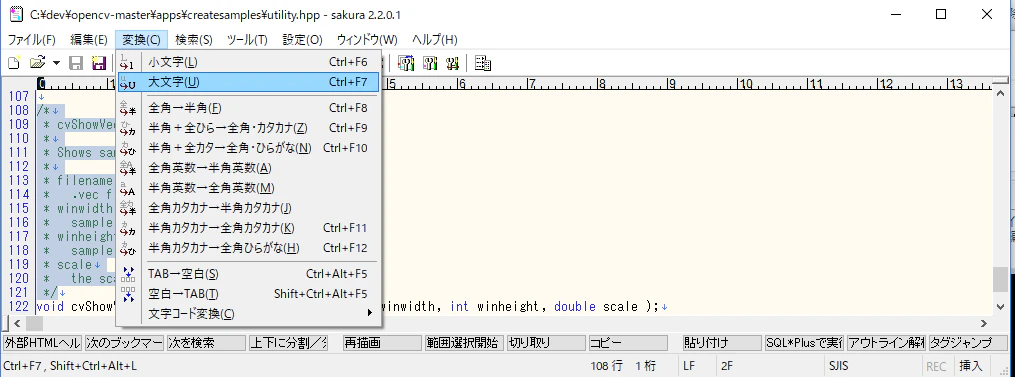Select 半角+全ひら→全角・カタカナ(Z)
The width and height of the screenshot is (1015, 377).
point(249,128)
